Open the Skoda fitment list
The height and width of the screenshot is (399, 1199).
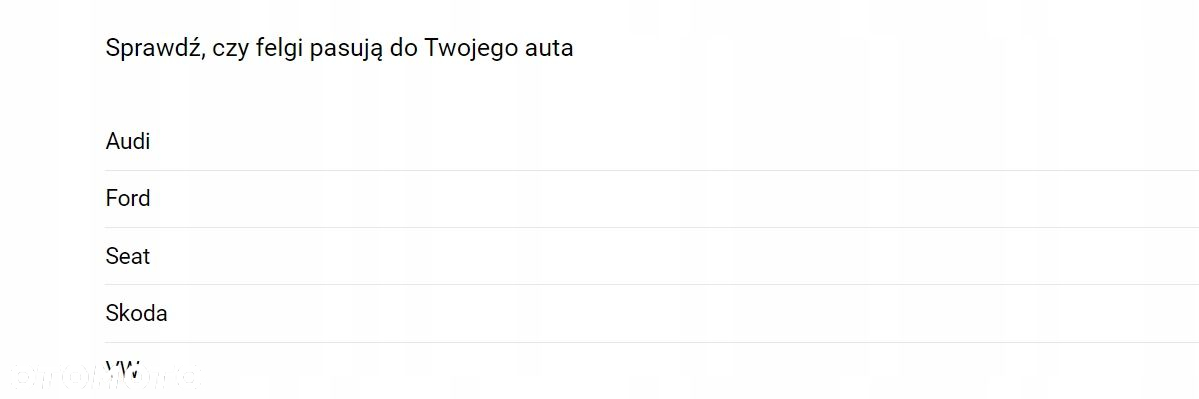point(651,313)
